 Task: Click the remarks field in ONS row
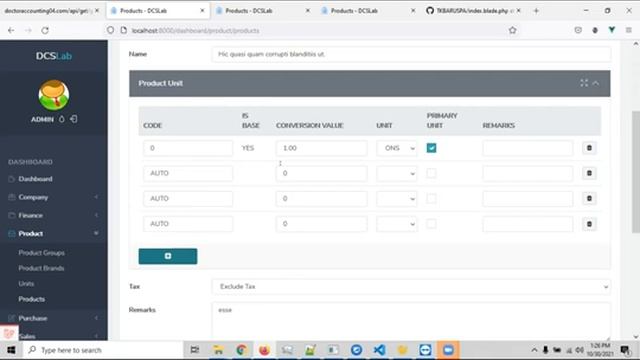click(528, 148)
